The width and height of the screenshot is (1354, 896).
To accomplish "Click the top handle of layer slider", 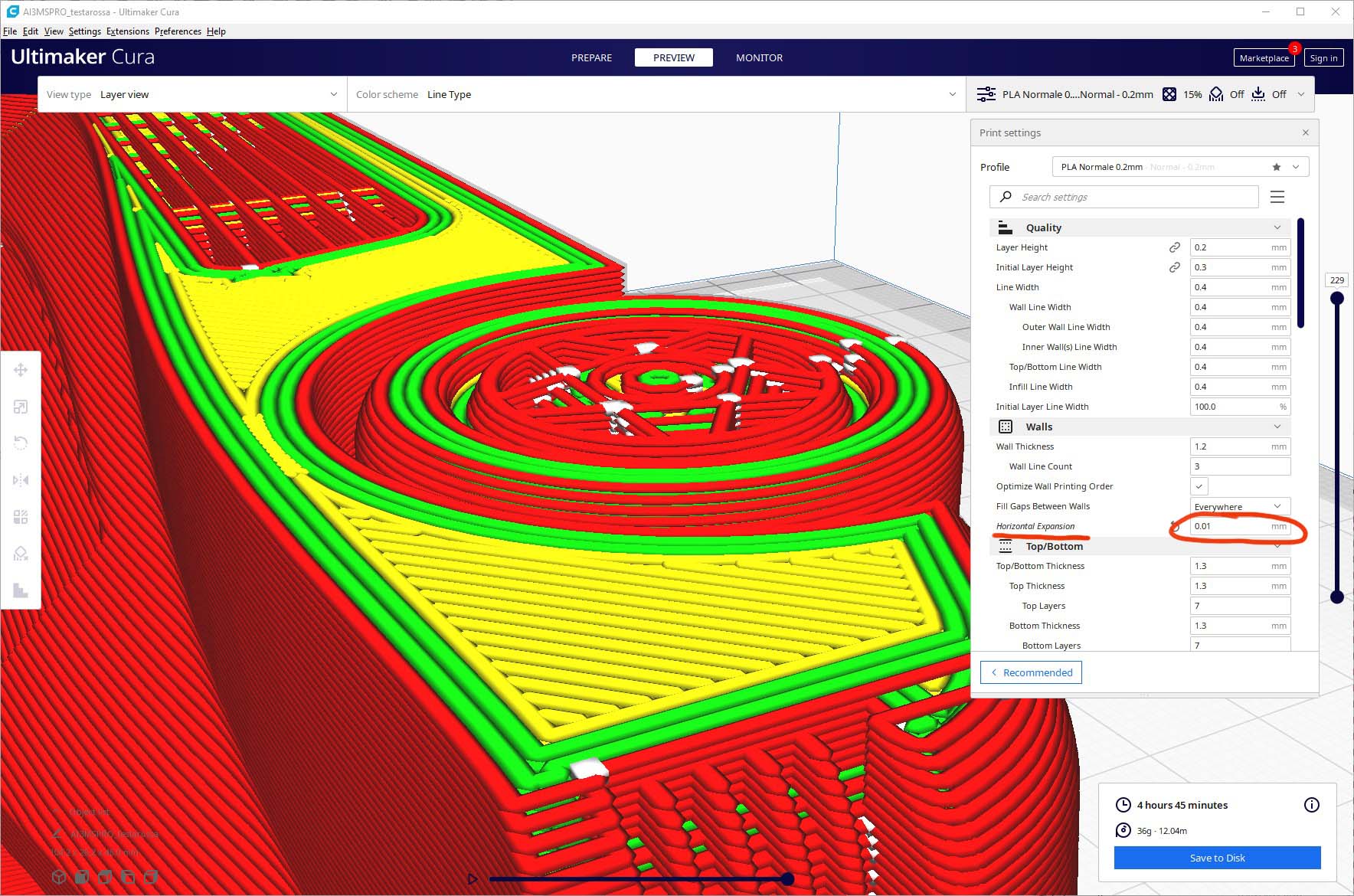I will tap(1337, 298).
